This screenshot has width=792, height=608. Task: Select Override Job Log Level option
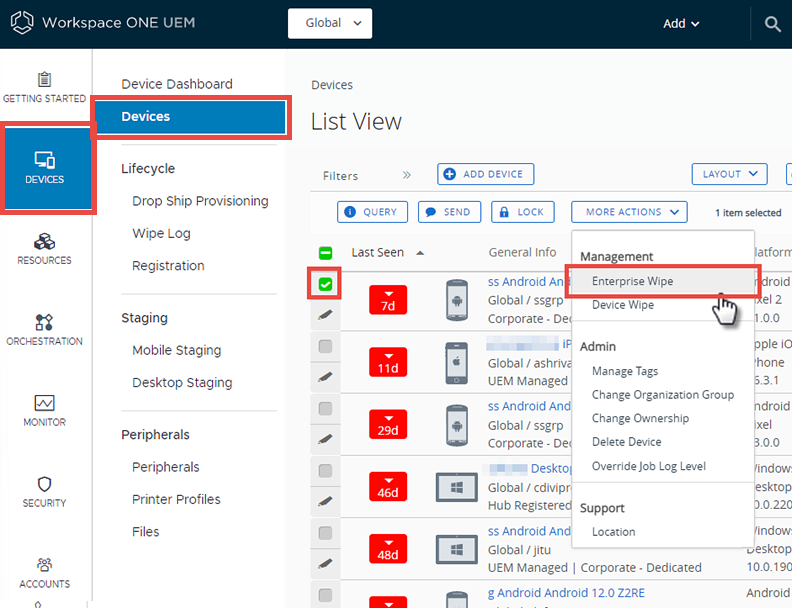pos(649,466)
